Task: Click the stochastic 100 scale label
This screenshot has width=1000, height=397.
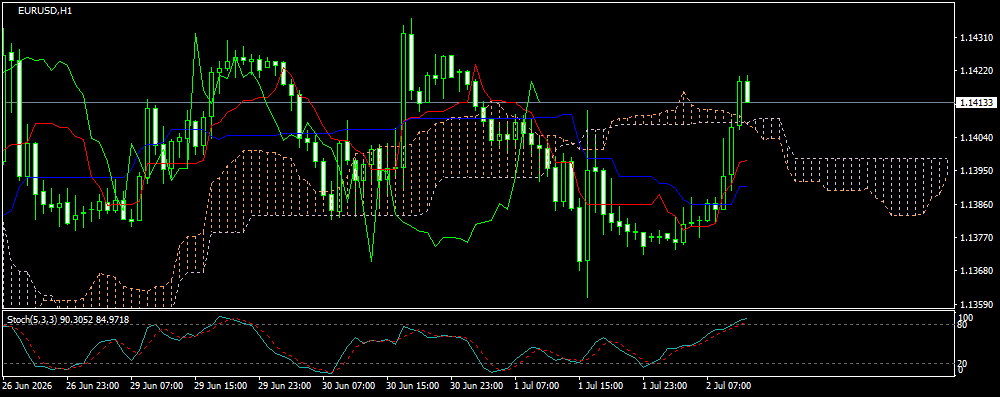Action: click(x=966, y=317)
